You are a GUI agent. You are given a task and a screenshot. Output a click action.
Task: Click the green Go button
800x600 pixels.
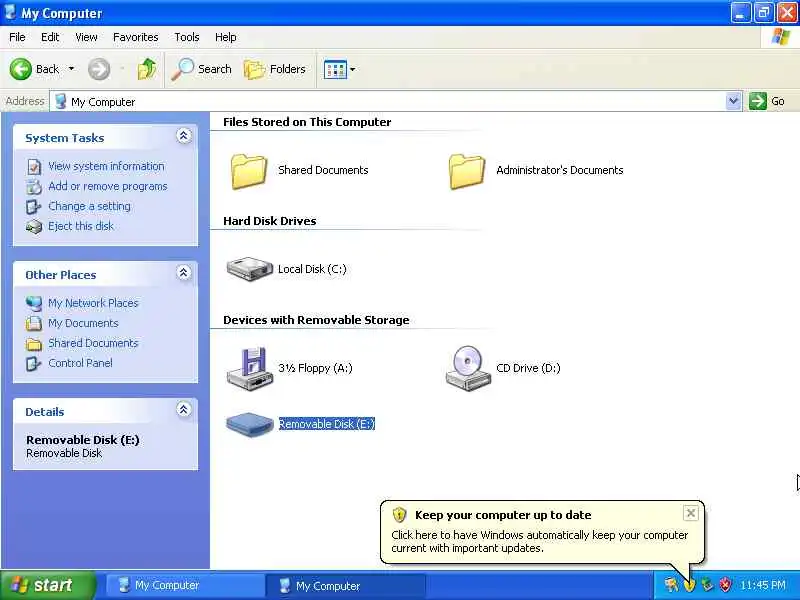[x=767, y=101]
